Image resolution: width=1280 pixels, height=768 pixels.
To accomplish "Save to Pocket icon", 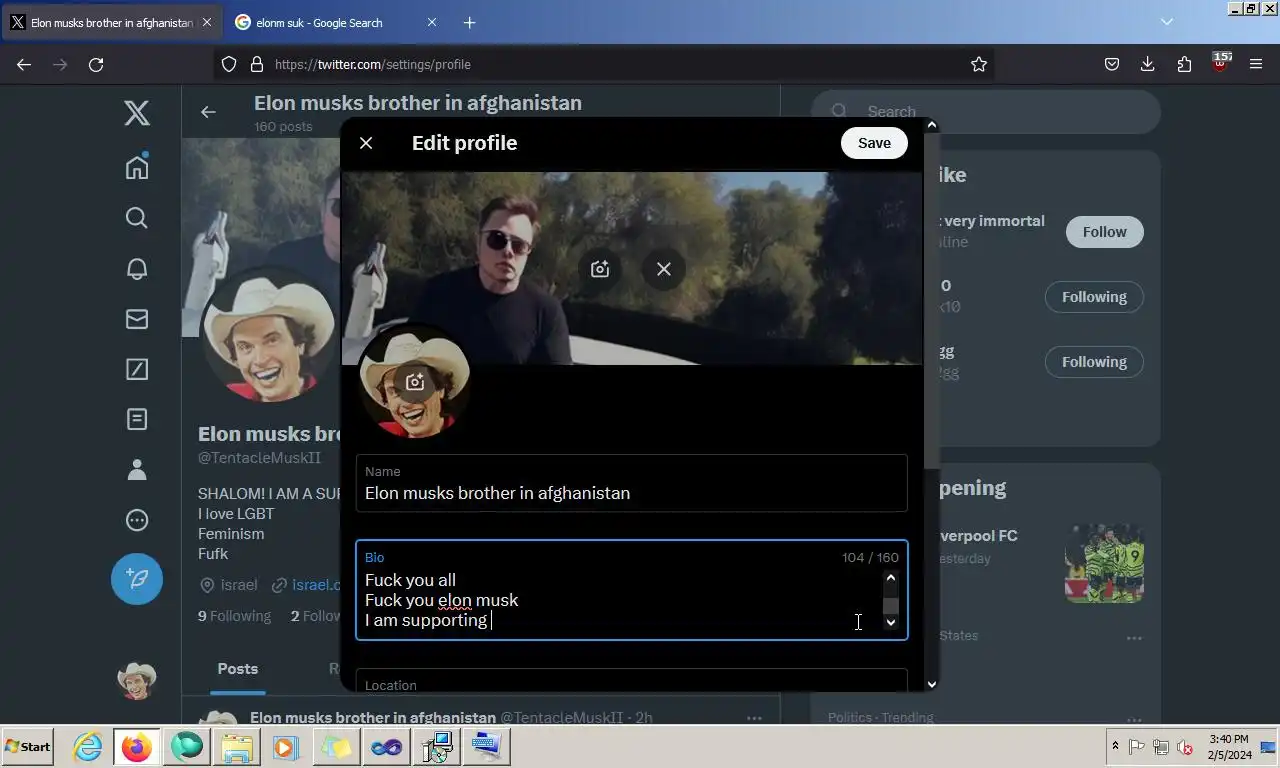I will 1112,64.
